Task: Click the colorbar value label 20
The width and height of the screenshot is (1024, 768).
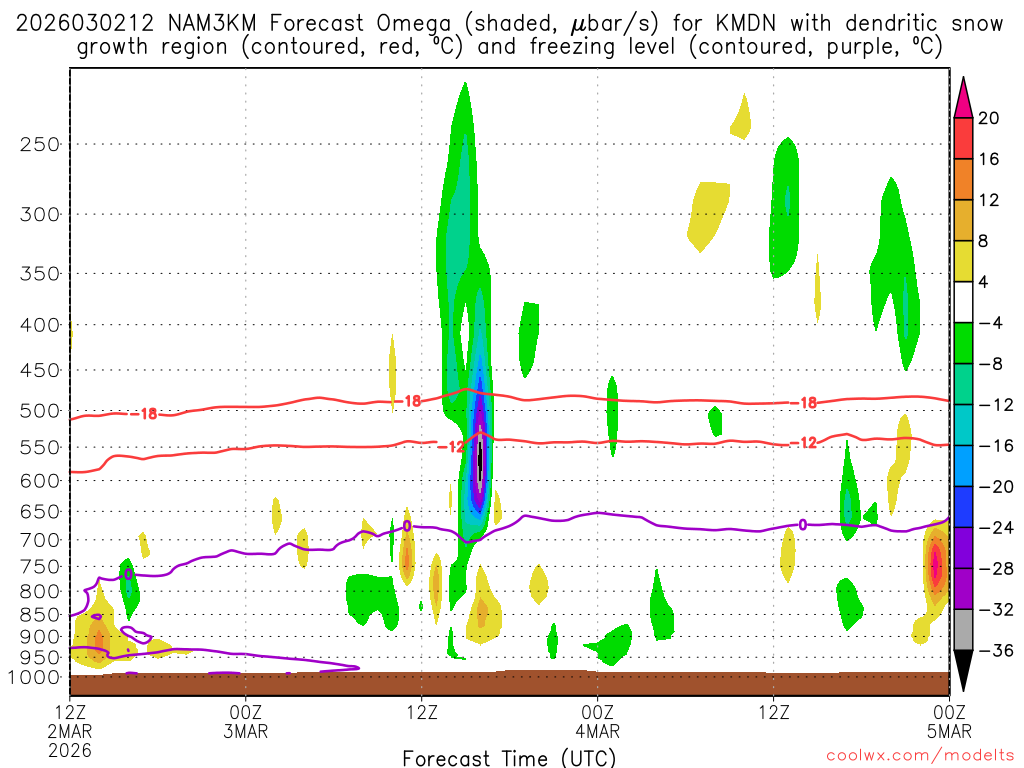Action: [988, 118]
